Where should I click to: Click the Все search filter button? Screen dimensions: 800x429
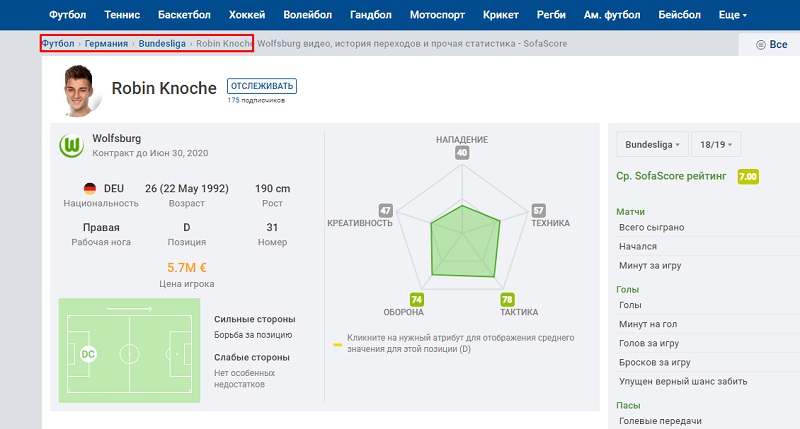click(x=772, y=45)
